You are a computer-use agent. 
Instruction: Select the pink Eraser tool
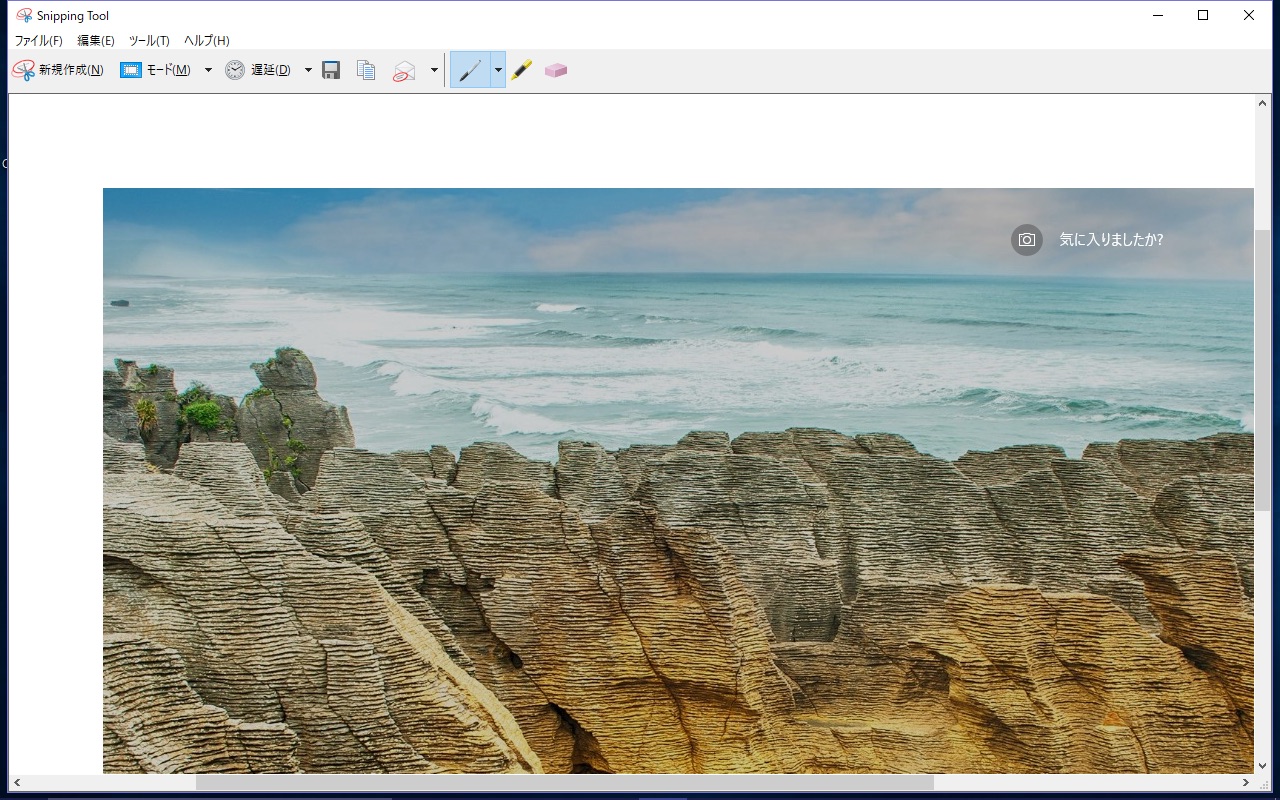(556, 70)
